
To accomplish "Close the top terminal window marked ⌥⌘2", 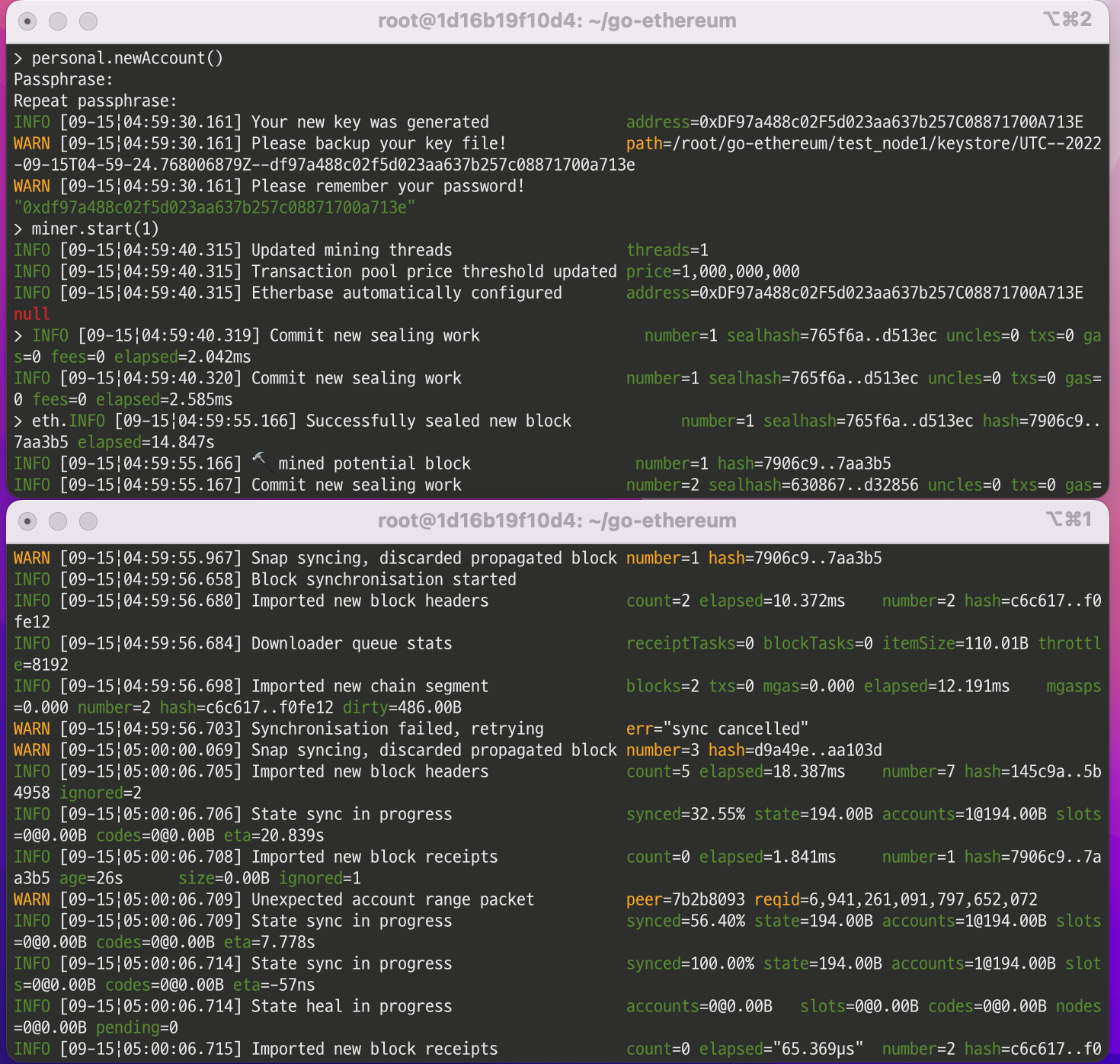I will (27, 21).
